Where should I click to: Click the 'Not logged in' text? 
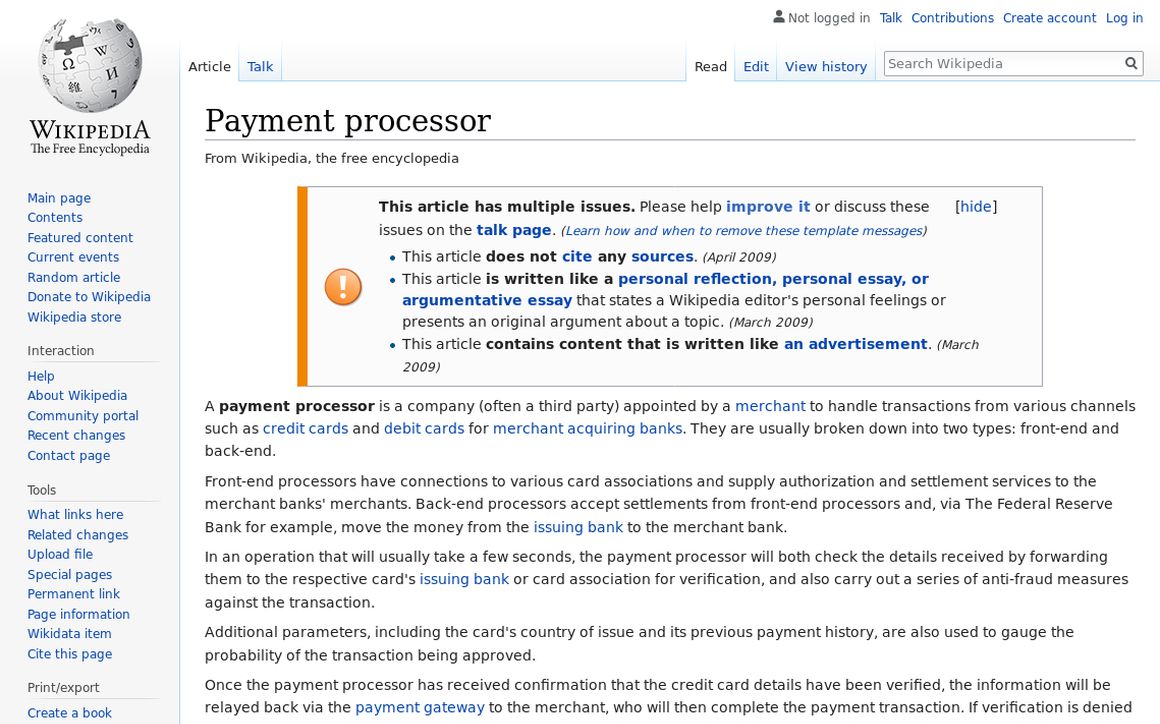pyautogui.click(x=829, y=18)
